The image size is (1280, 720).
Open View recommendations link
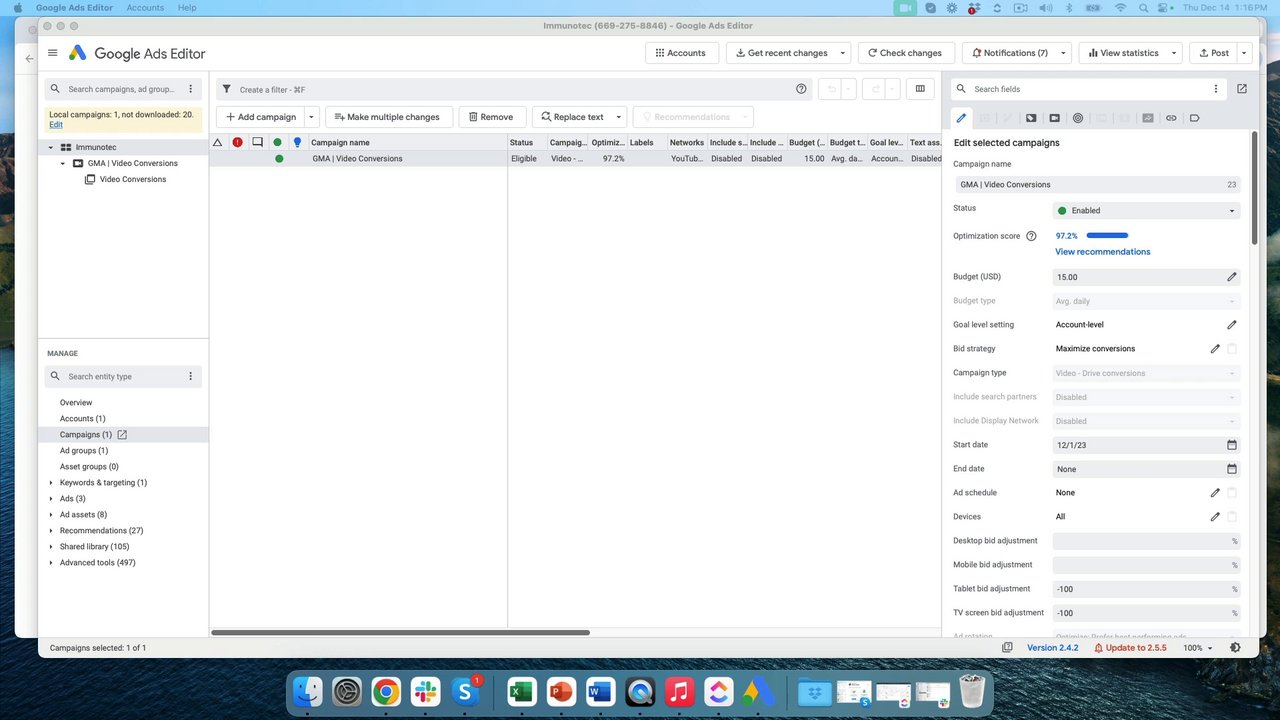(x=1102, y=251)
